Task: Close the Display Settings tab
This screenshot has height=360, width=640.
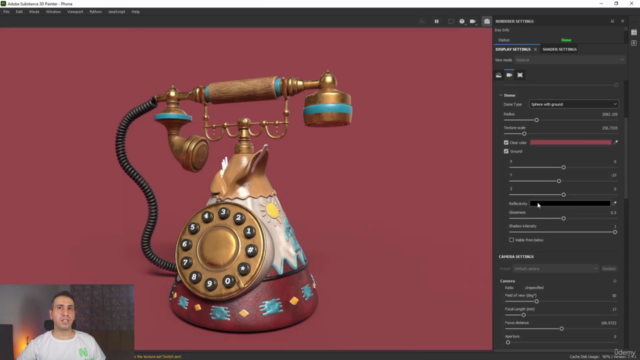Action: pyautogui.click(x=535, y=49)
